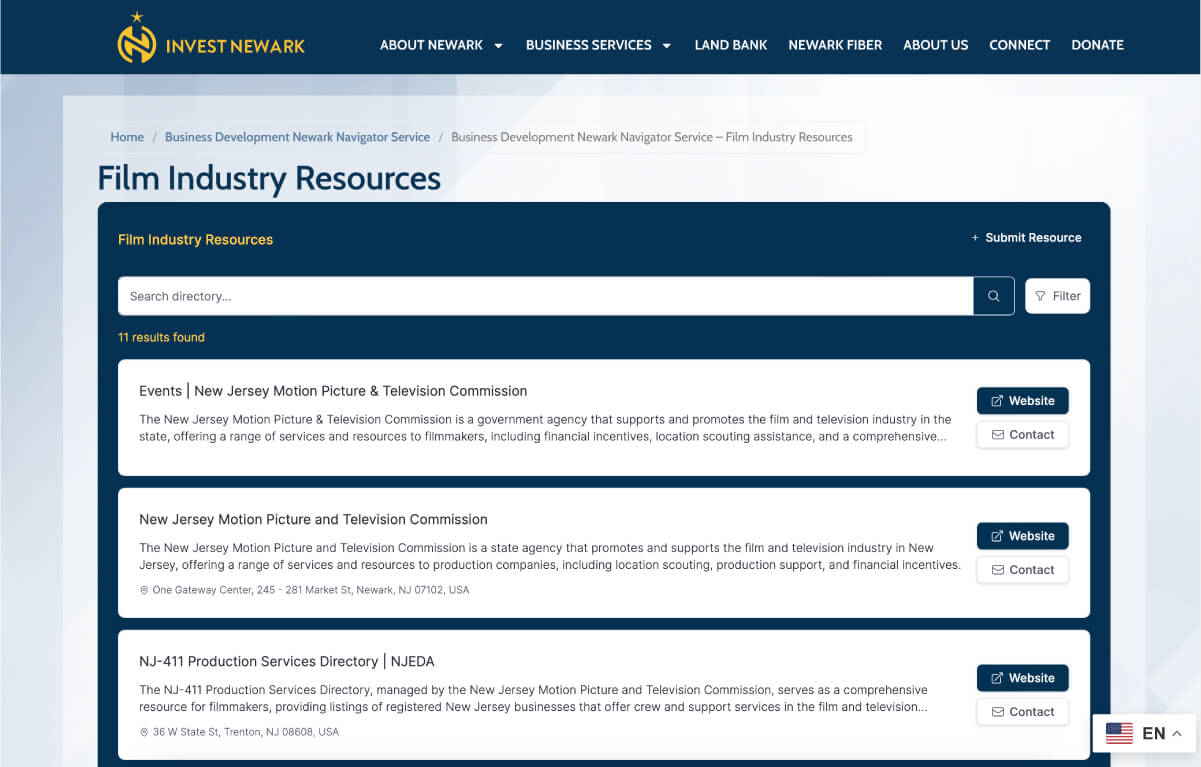Expand the Business Services dropdown arrow
Image resolution: width=1201 pixels, height=767 pixels.
(667, 45)
